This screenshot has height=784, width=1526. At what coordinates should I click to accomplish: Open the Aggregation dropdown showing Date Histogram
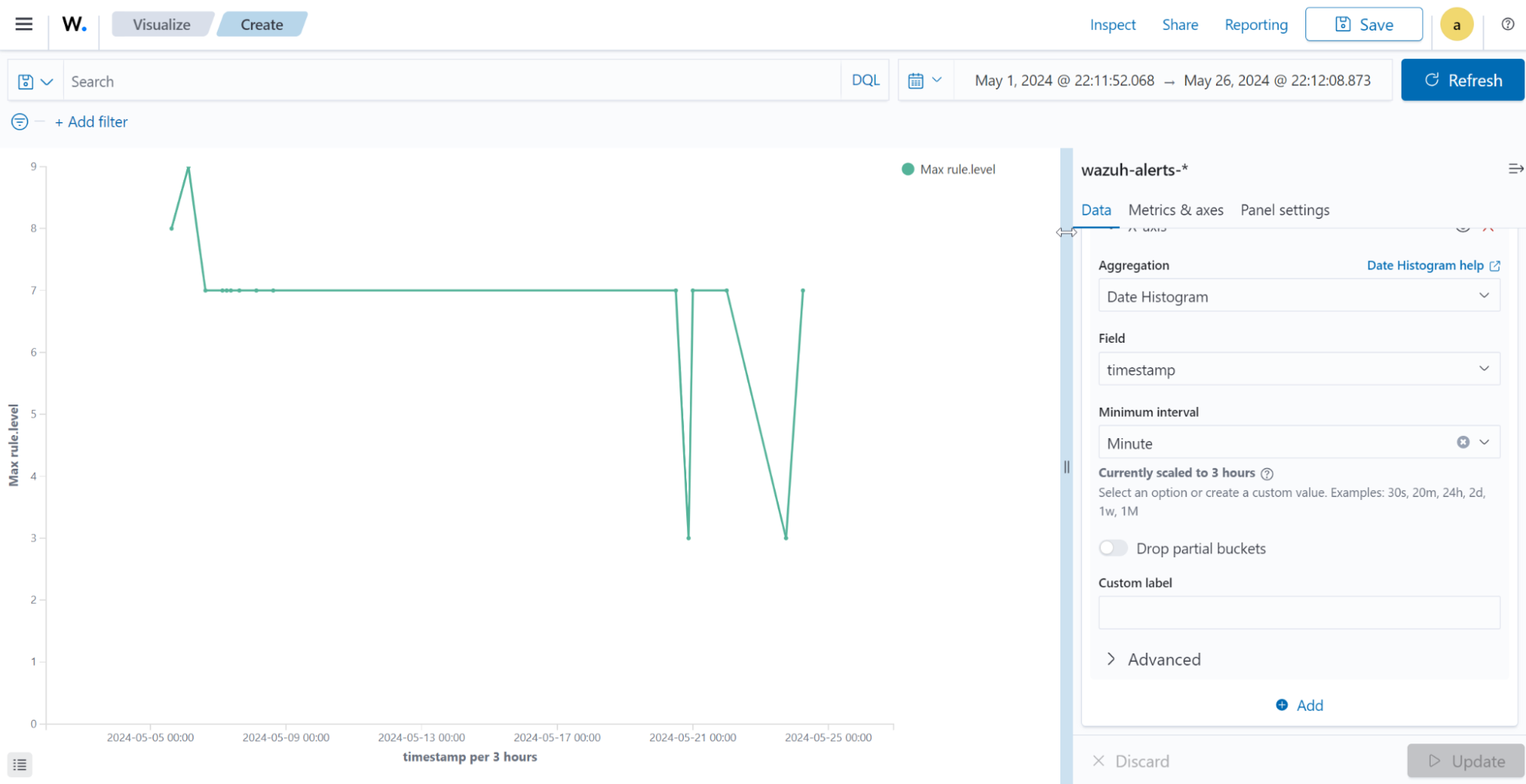(1298, 296)
